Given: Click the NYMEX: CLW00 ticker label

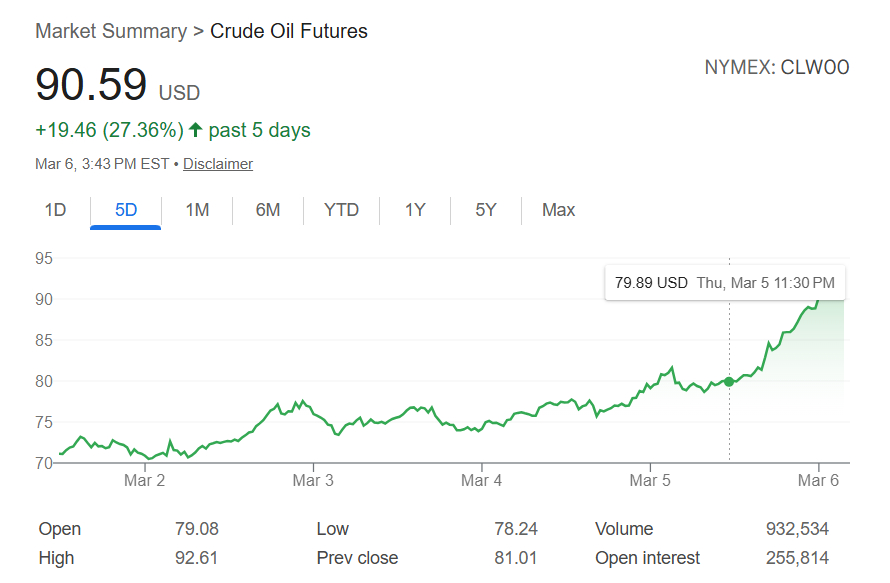Looking at the screenshot, I should (x=776, y=68).
